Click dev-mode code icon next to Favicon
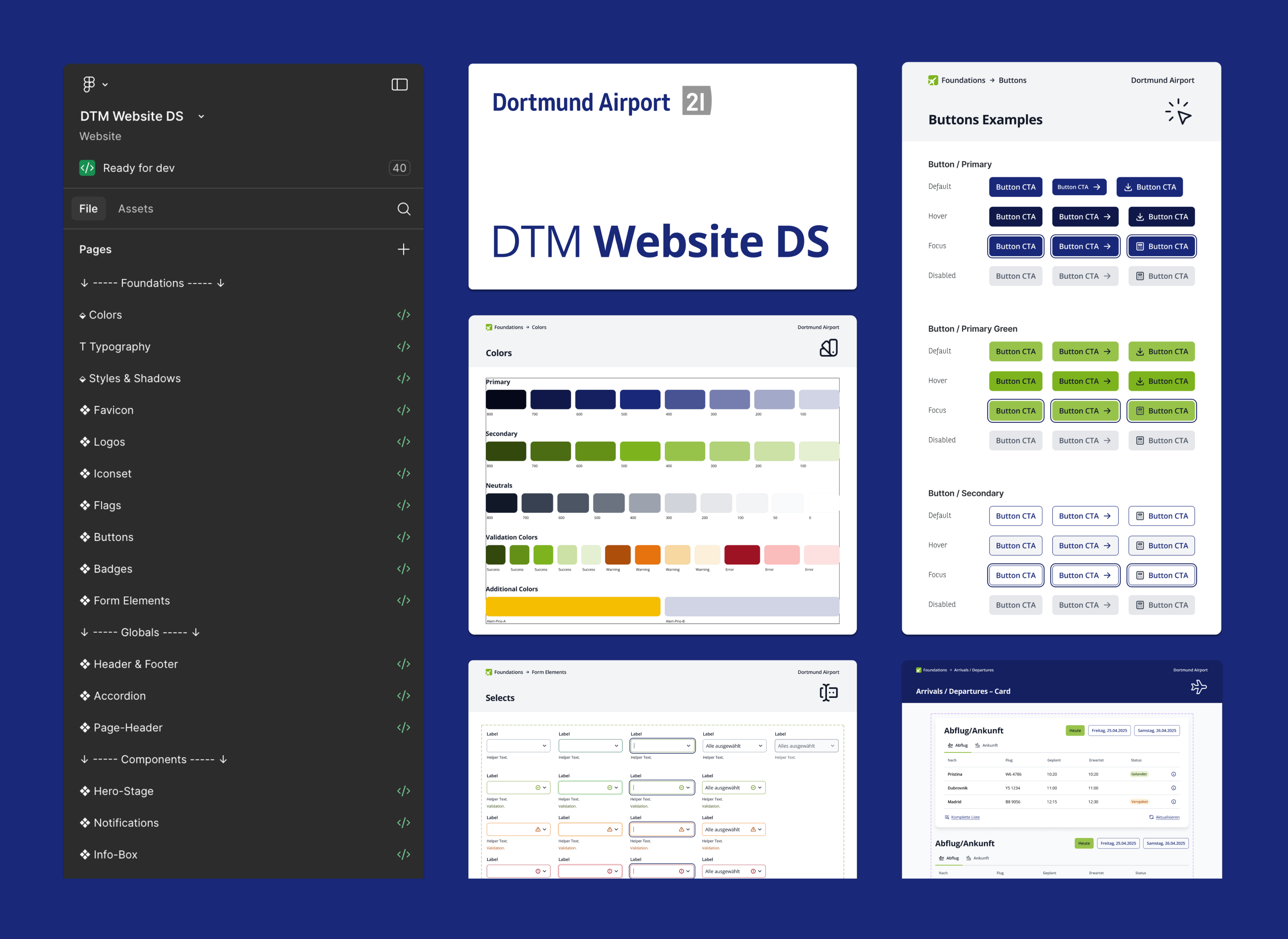 click(x=404, y=410)
